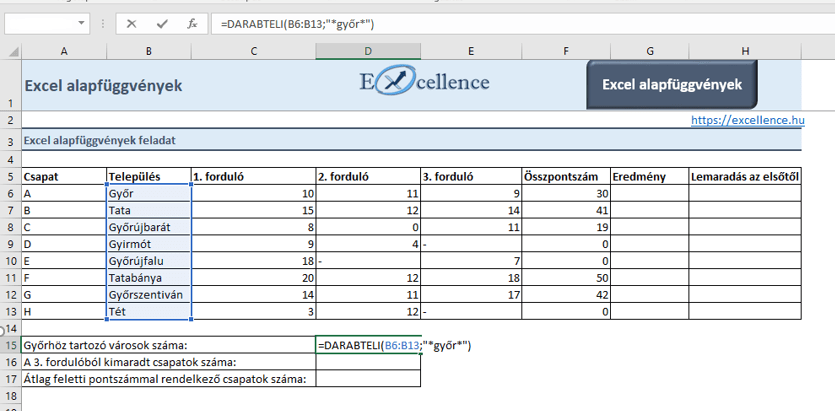Screen dimensions: 835x411
Task: Click the Település header cell
Action: pyautogui.click(x=149, y=177)
